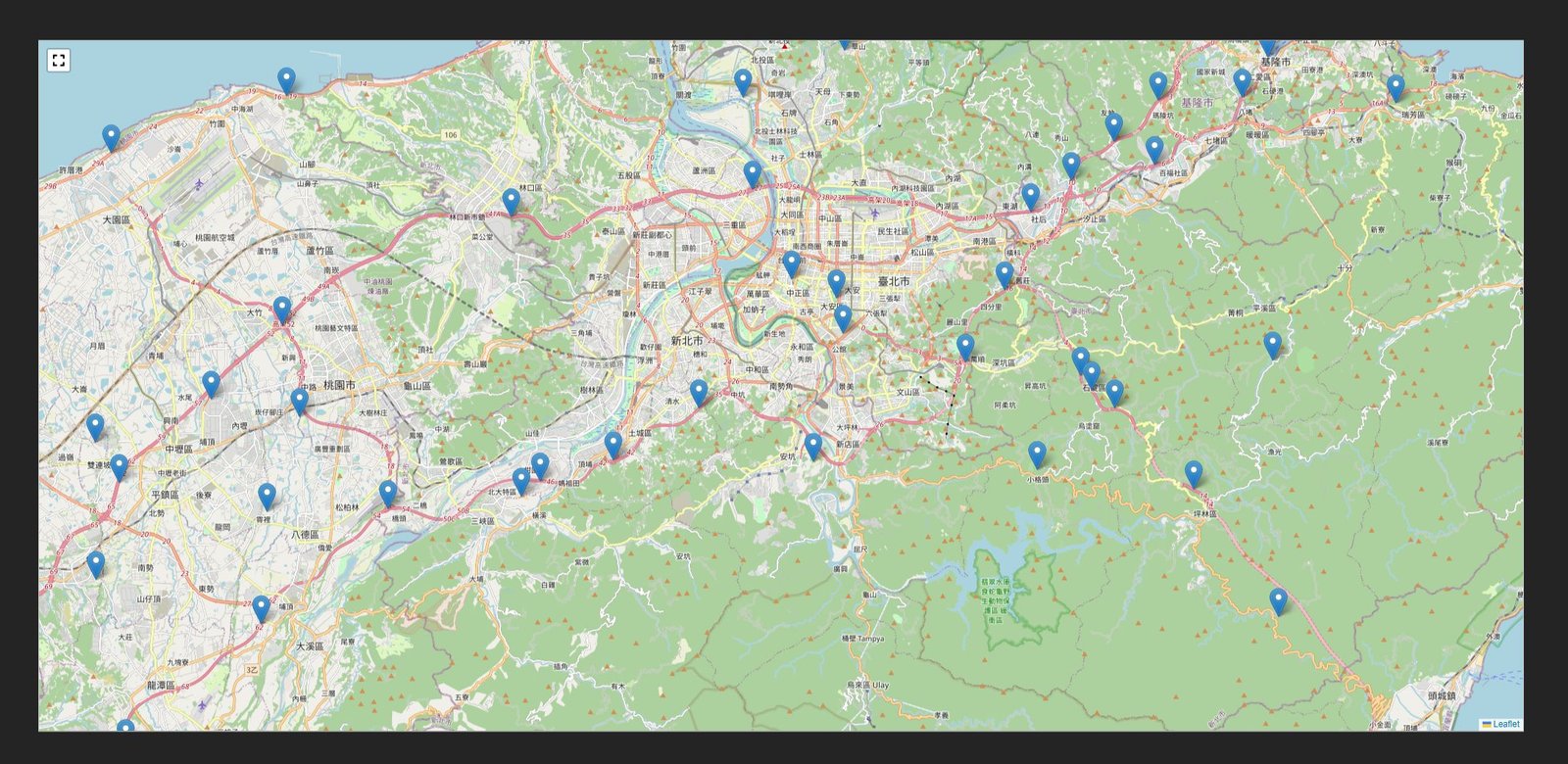
Task: Click the marker right of 清水
Action: click(699, 394)
